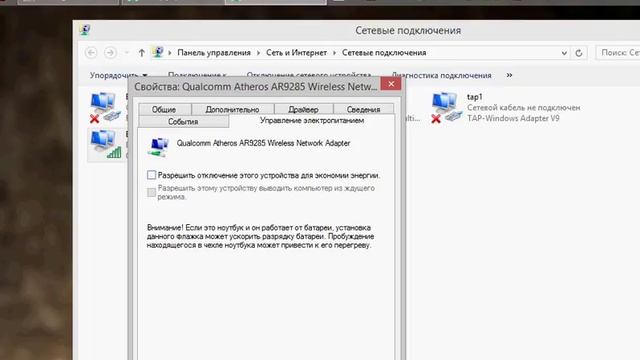The image size is (640, 360).
Task: Click the Свойства dialog title bar
Action: click(256, 87)
